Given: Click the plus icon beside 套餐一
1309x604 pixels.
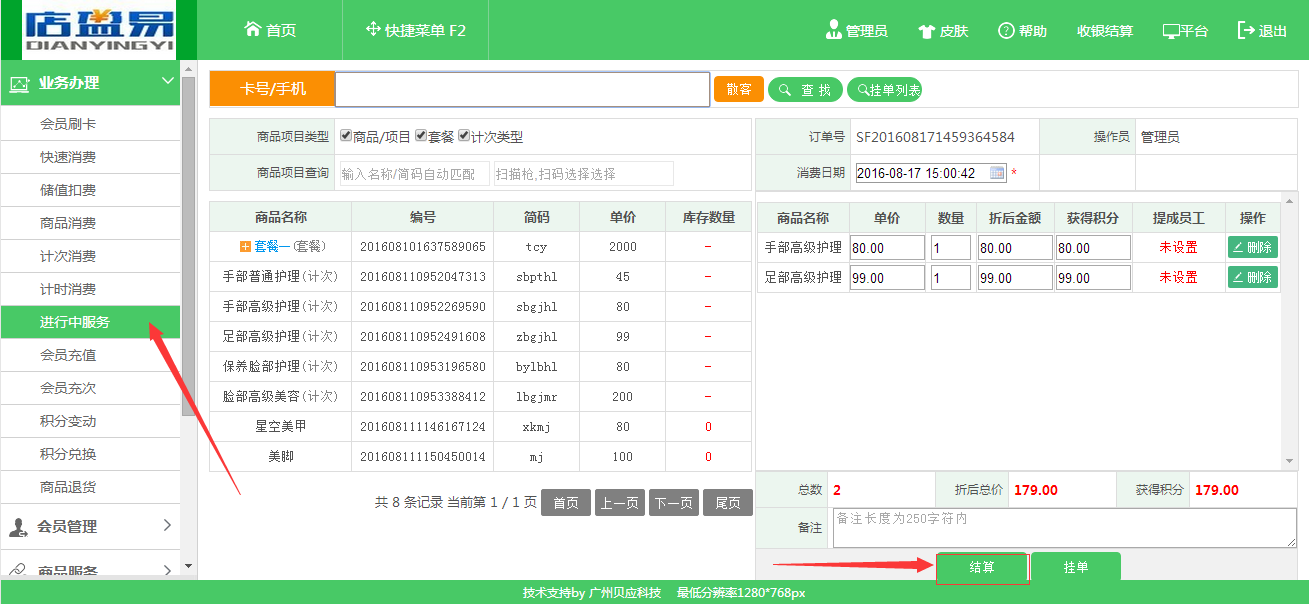Looking at the screenshot, I should click(x=245, y=246).
